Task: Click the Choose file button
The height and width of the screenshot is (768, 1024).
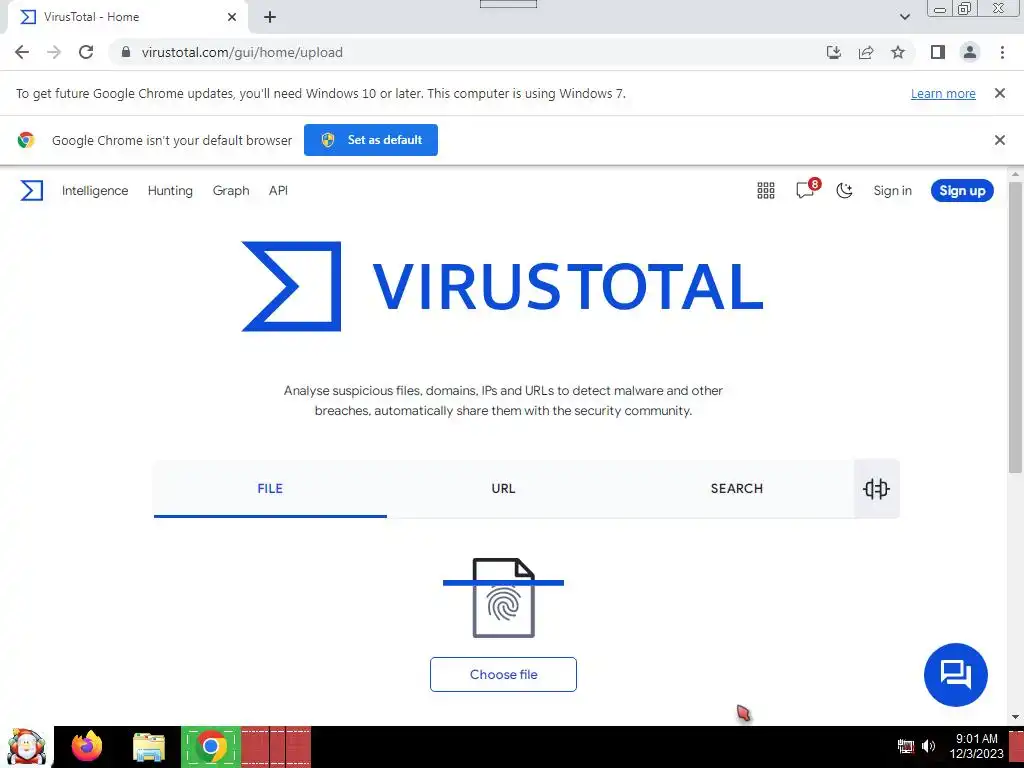Action: [x=504, y=675]
